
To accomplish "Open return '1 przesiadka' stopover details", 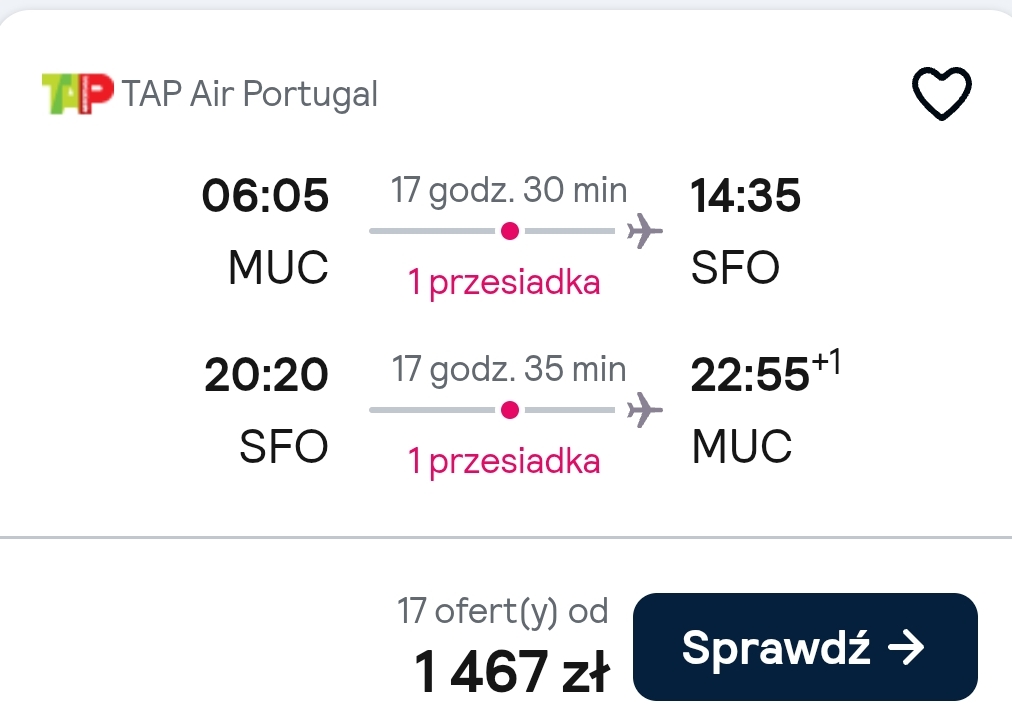I will pyautogui.click(x=504, y=462).
